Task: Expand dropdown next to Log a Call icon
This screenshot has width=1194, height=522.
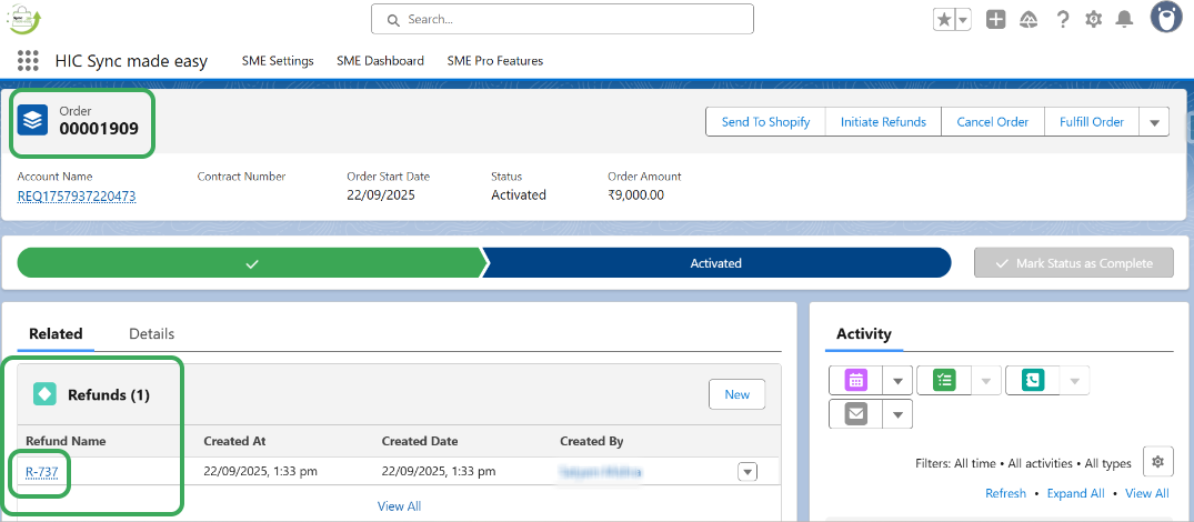Action: pos(1074,380)
